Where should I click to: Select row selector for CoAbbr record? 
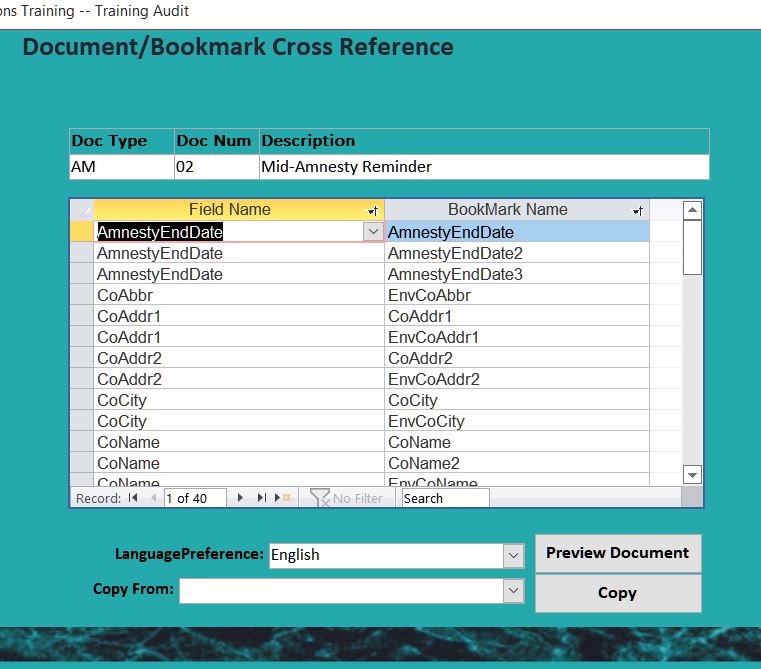click(x=82, y=295)
